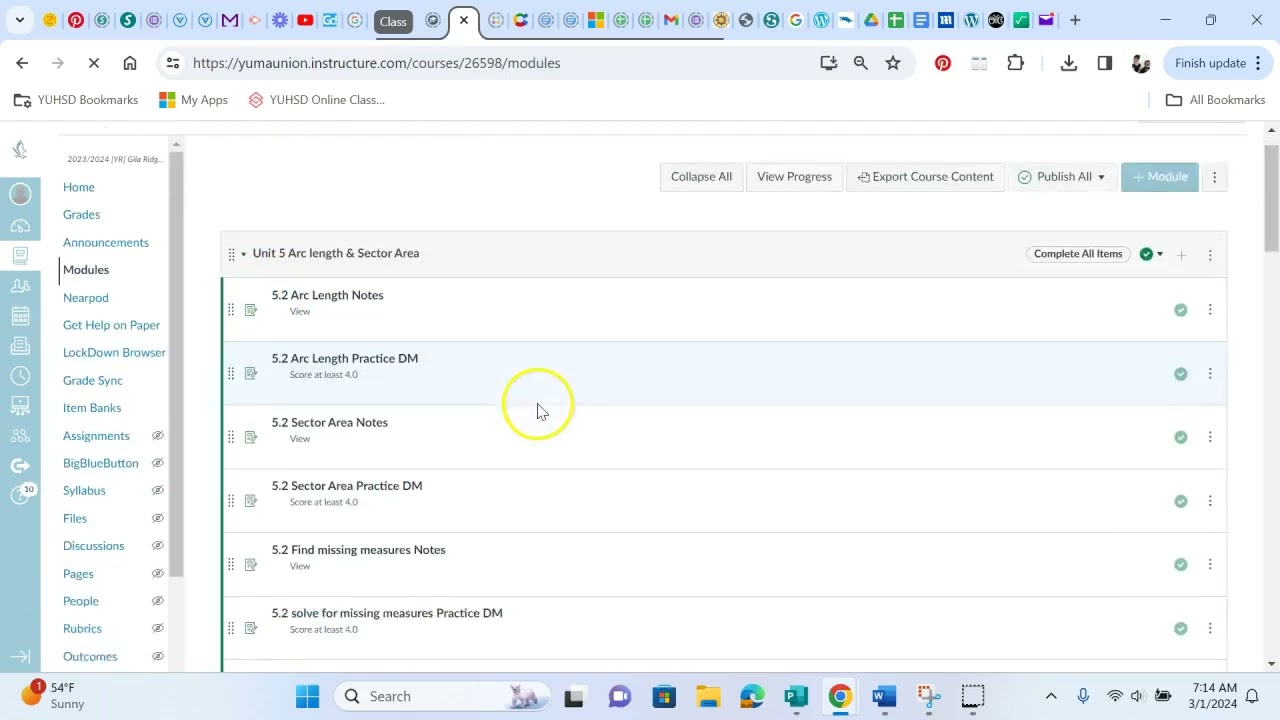Open the Snipping Tool from the taskbar

(928, 696)
